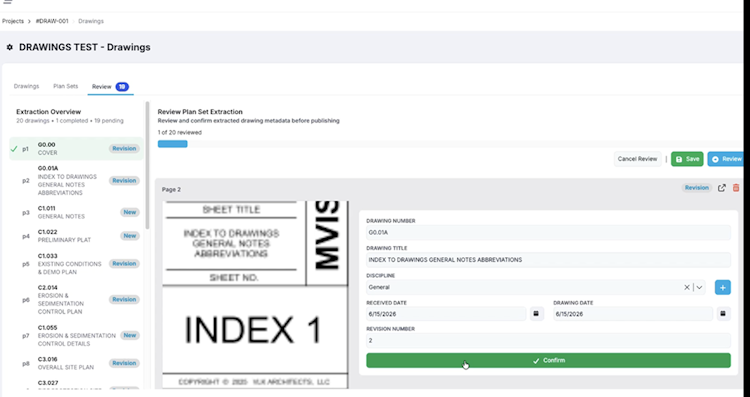Select p5 C1.033 Existing Conditions item

[76, 264]
